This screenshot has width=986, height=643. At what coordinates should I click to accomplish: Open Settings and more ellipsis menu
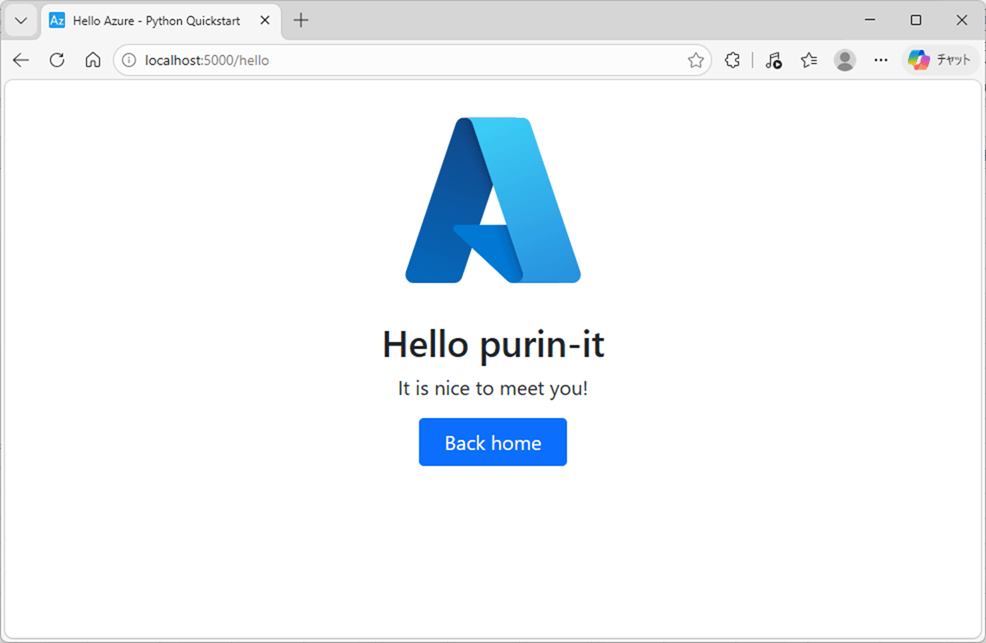881,60
